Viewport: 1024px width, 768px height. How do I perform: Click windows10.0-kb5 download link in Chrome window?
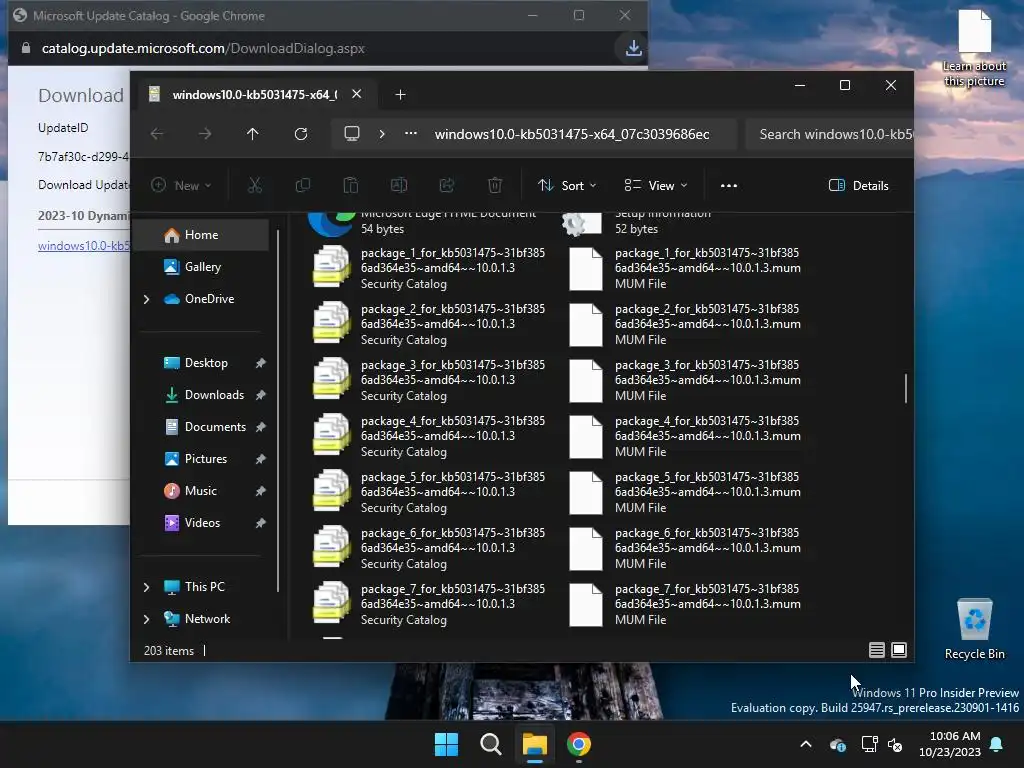point(84,246)
